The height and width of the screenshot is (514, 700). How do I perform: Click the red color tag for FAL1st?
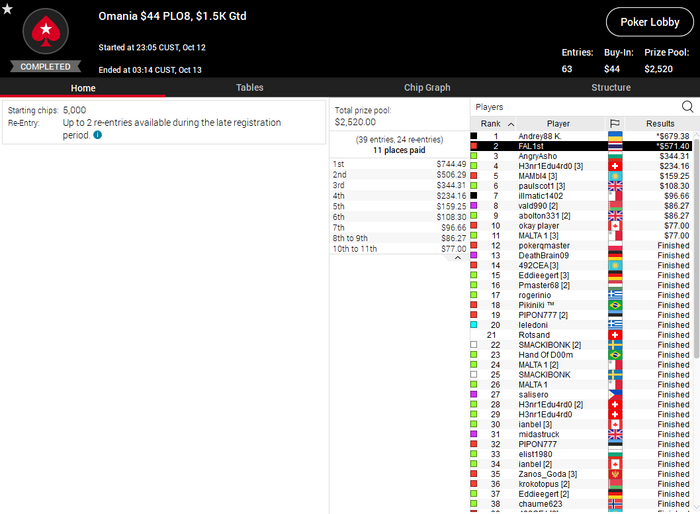474,146
